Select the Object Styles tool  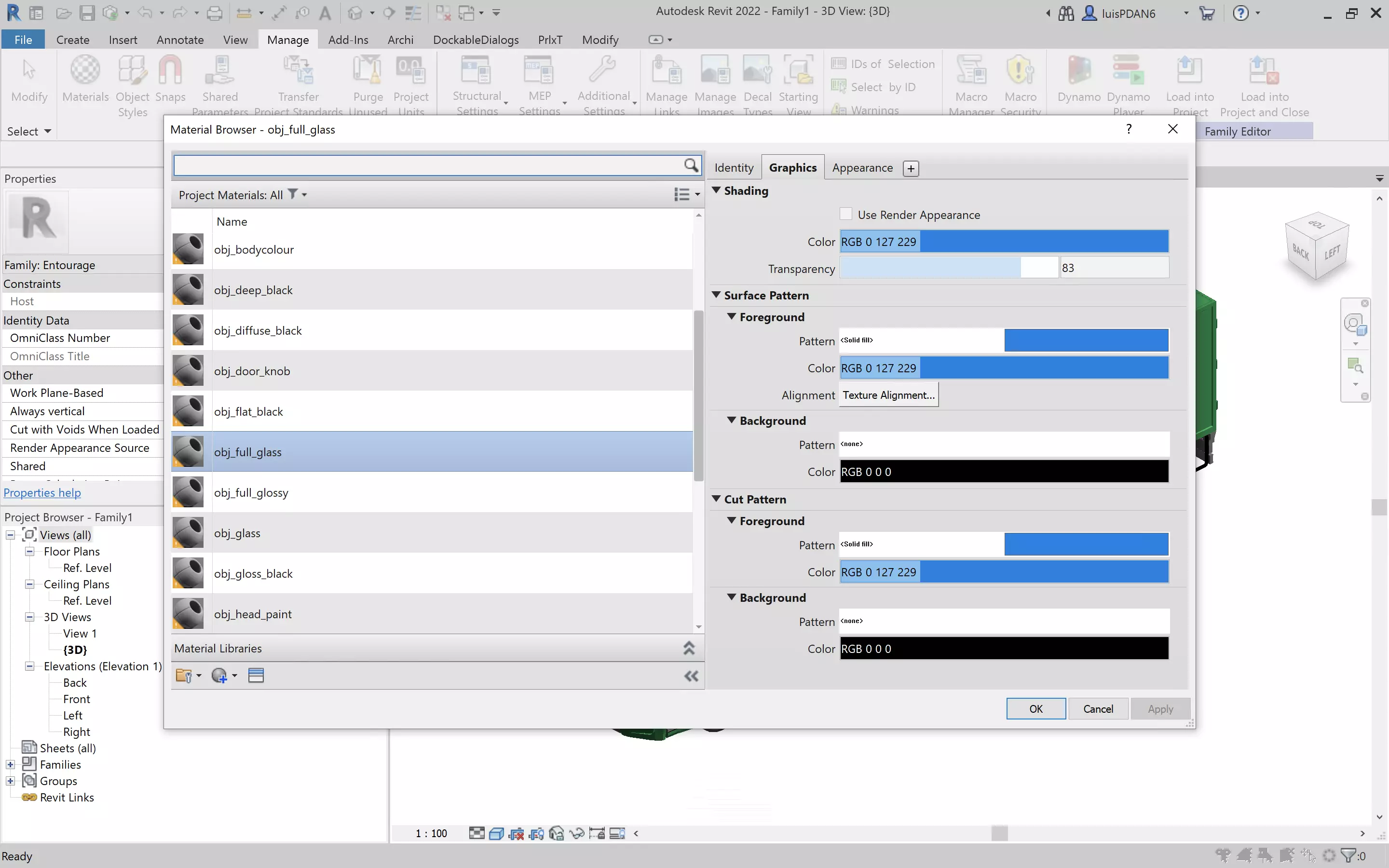pyautogui.click(x=133, y=83)
